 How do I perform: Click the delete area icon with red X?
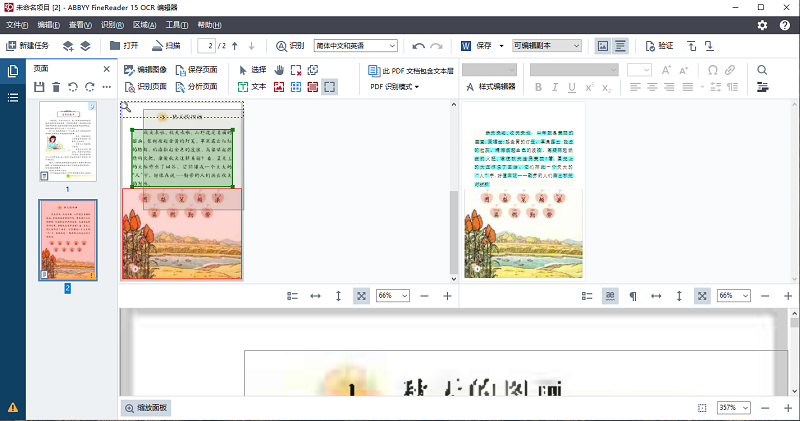pyautogui.click(x=296, y=70)
